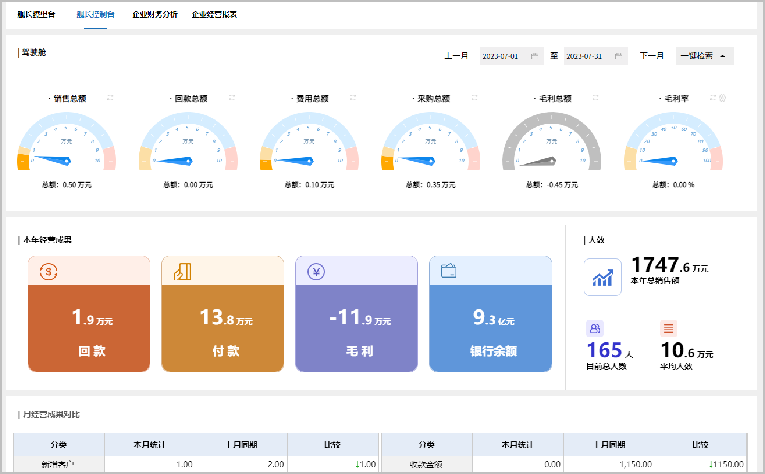The width and height of the screenshot is (765, 474).
Task: Expand the 一键检索 dropdown
Action: coord(704,56)
